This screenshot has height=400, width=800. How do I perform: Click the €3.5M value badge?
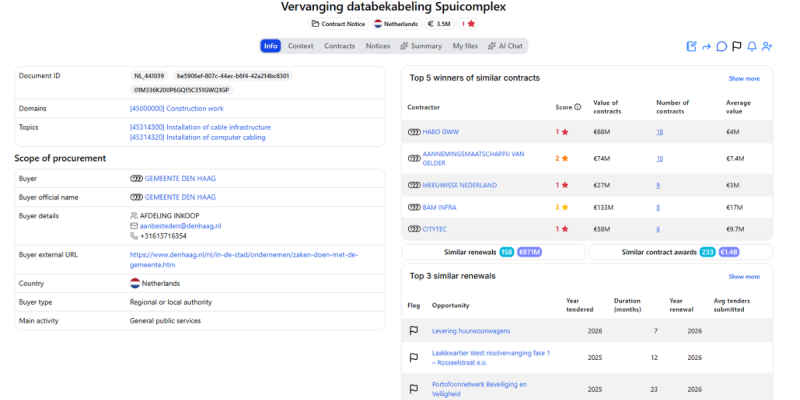pyautogui.click(x=439, y=24)
